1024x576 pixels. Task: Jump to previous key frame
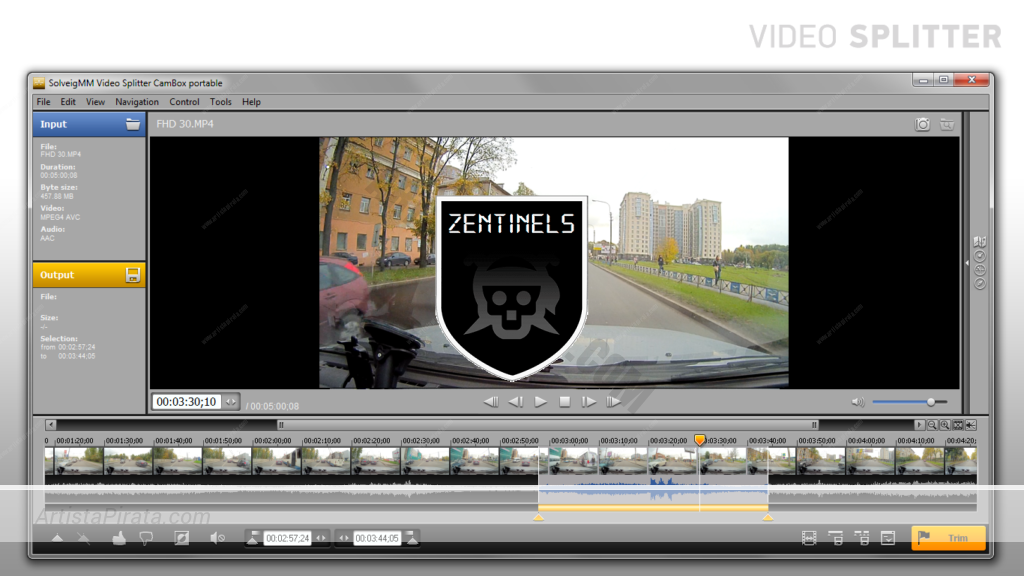491,402
